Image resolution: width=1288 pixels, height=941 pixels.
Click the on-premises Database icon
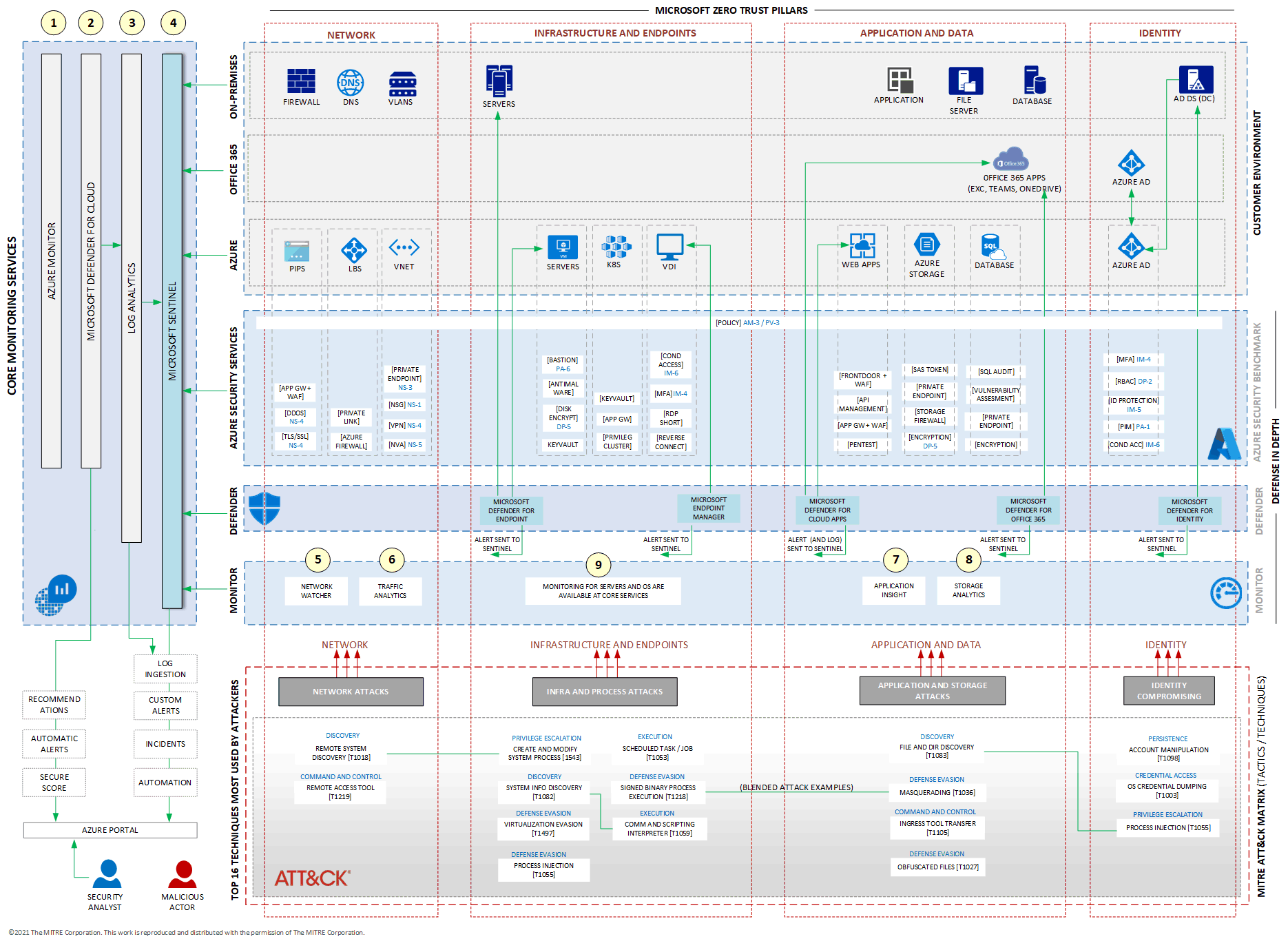point(1035,80)
